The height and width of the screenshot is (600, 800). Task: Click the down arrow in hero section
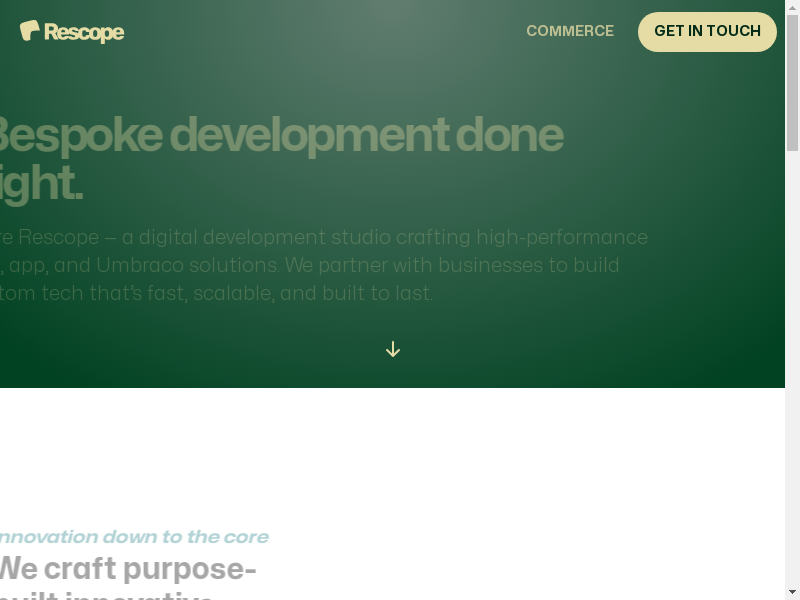[393, 349]
